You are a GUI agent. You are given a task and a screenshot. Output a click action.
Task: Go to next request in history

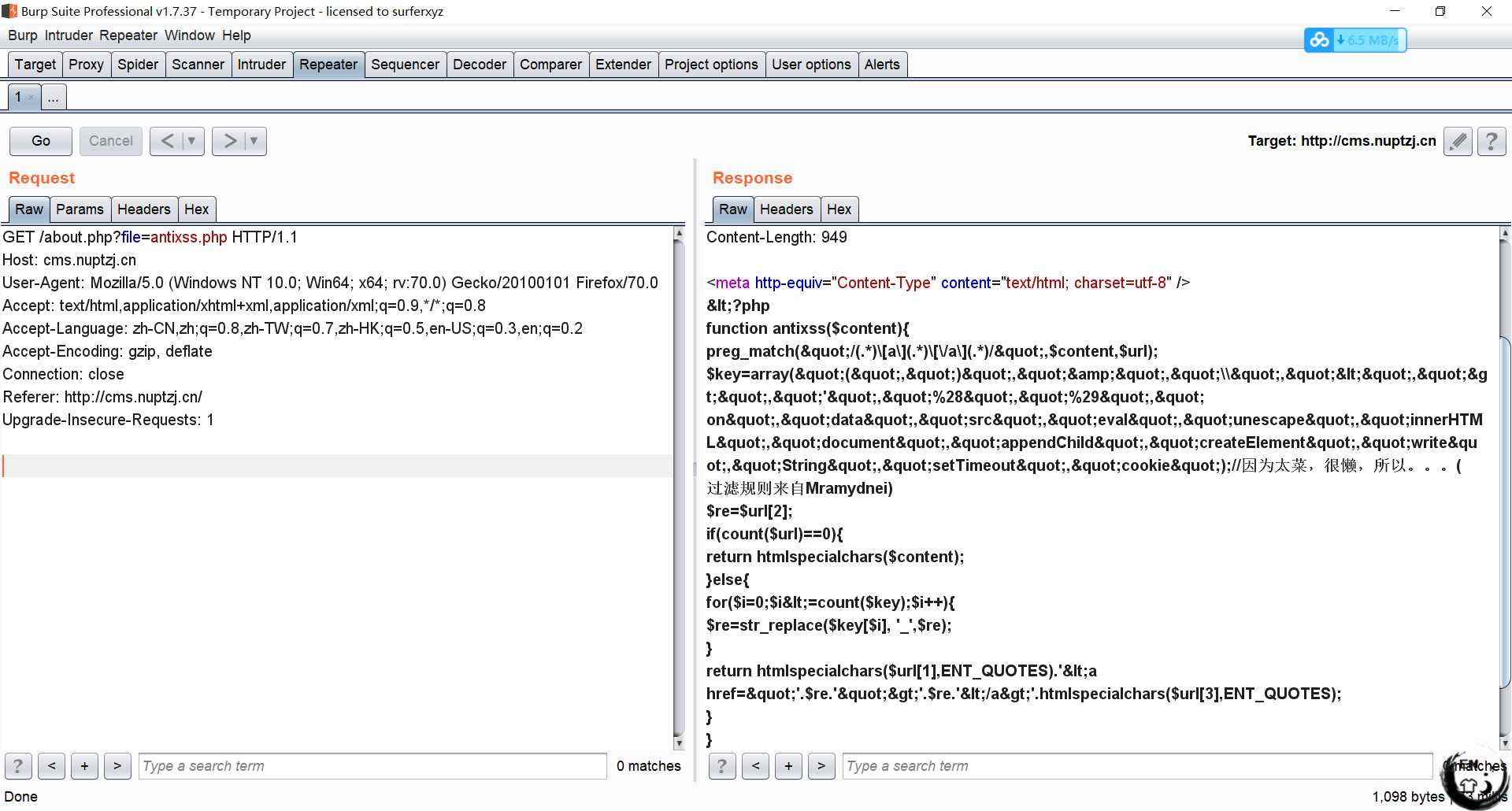pos(230,141)
